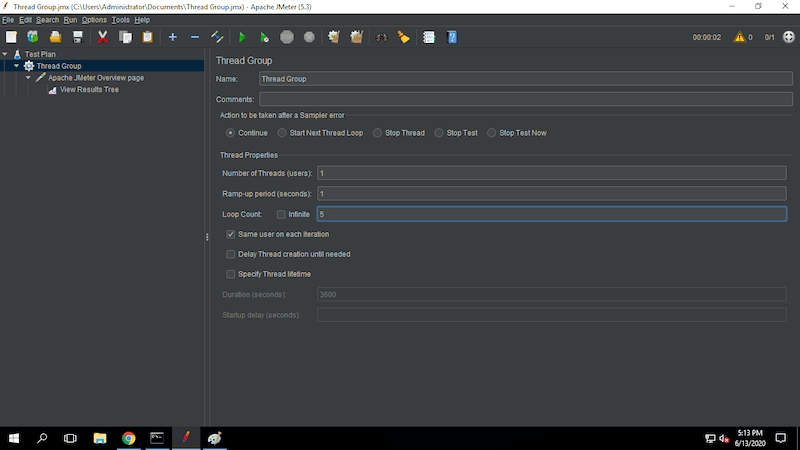Viewport: 800px width, 450px height.
Task: Select Start Next Thread Loop option
Action: pyautogui.click(x=282, y=133)
